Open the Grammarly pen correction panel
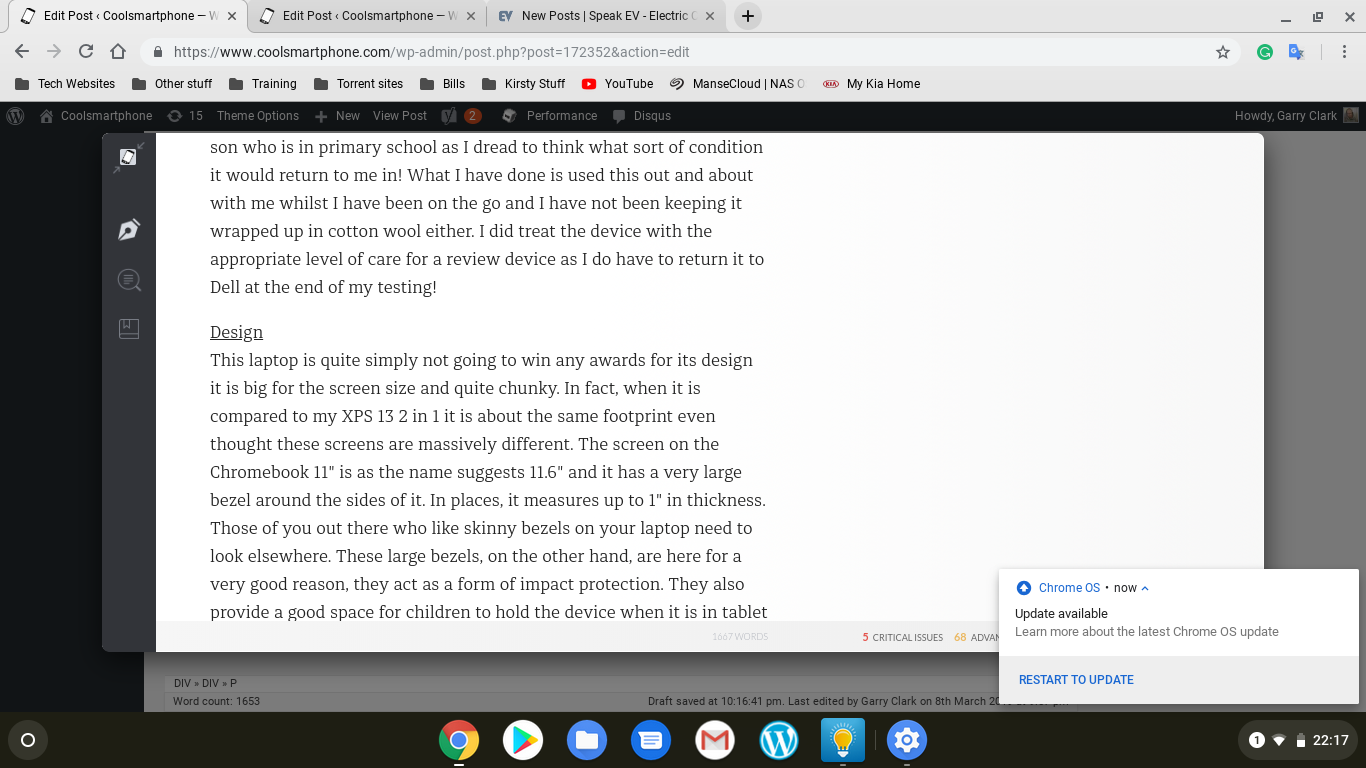Viewport: 1366px width, 768px height. point(129,230)
